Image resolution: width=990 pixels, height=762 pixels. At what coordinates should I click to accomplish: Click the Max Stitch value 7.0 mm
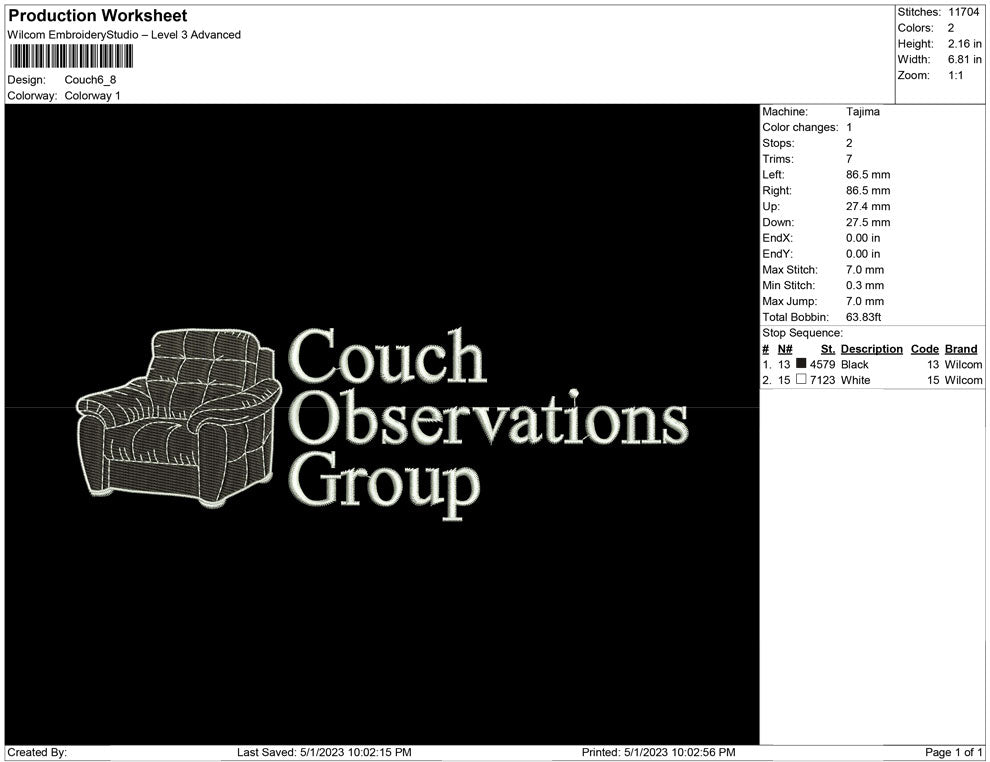[x=865, y=270]
